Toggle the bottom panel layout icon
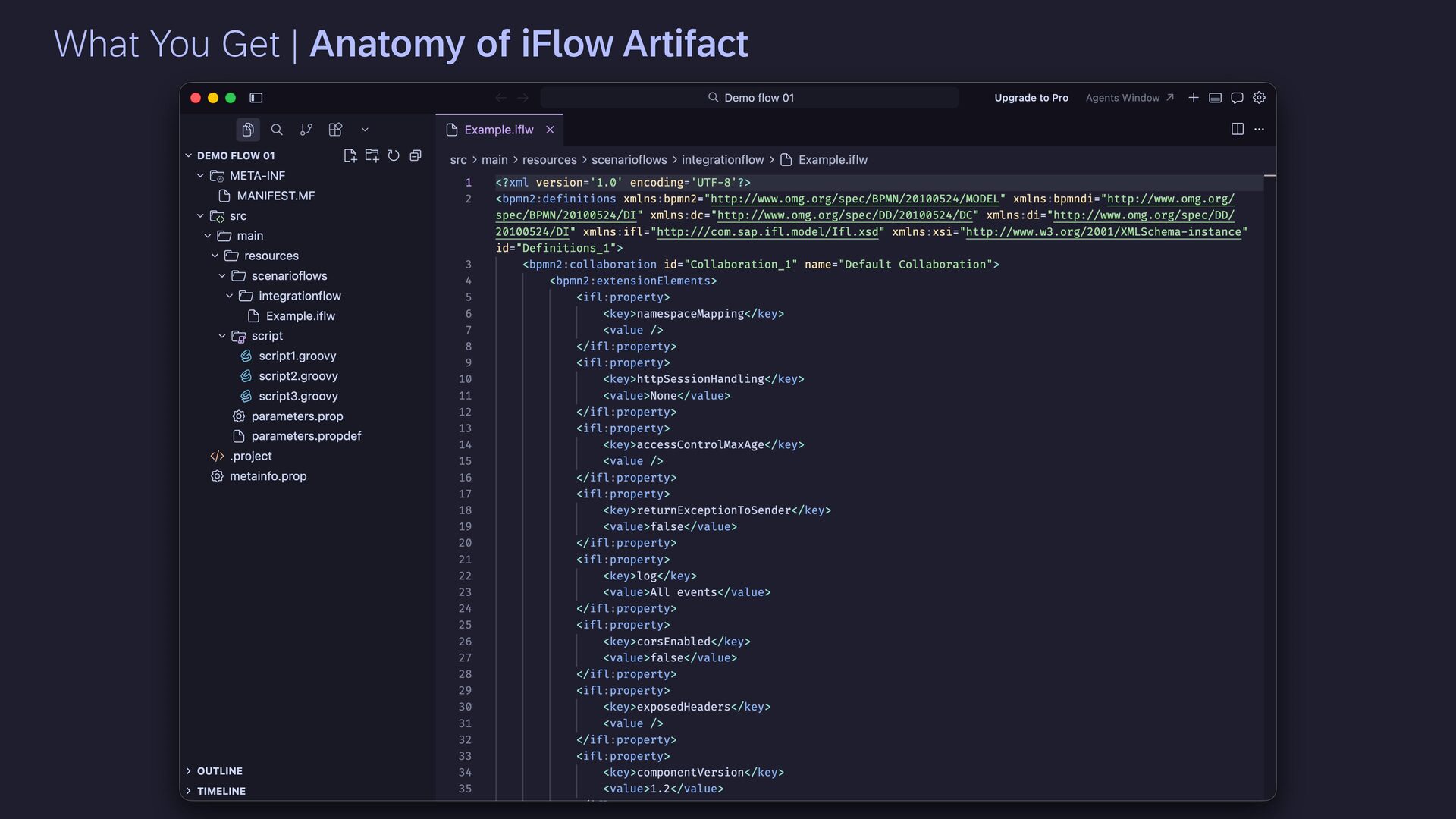 [1215, 98]
